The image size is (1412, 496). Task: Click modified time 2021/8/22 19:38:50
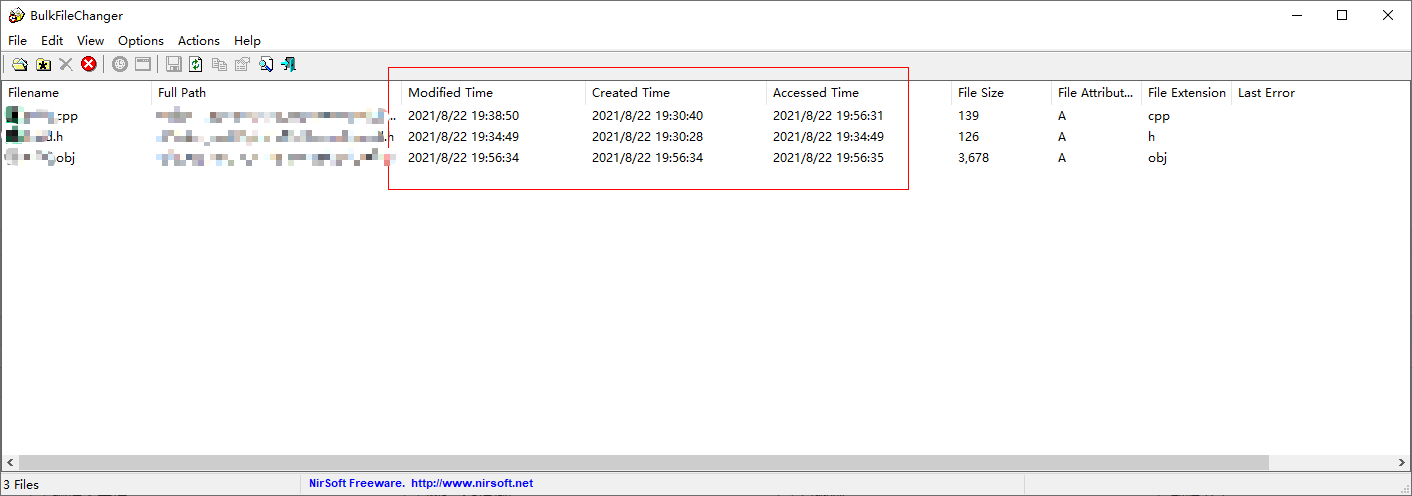pyautogui.click(x=463, y=116)
